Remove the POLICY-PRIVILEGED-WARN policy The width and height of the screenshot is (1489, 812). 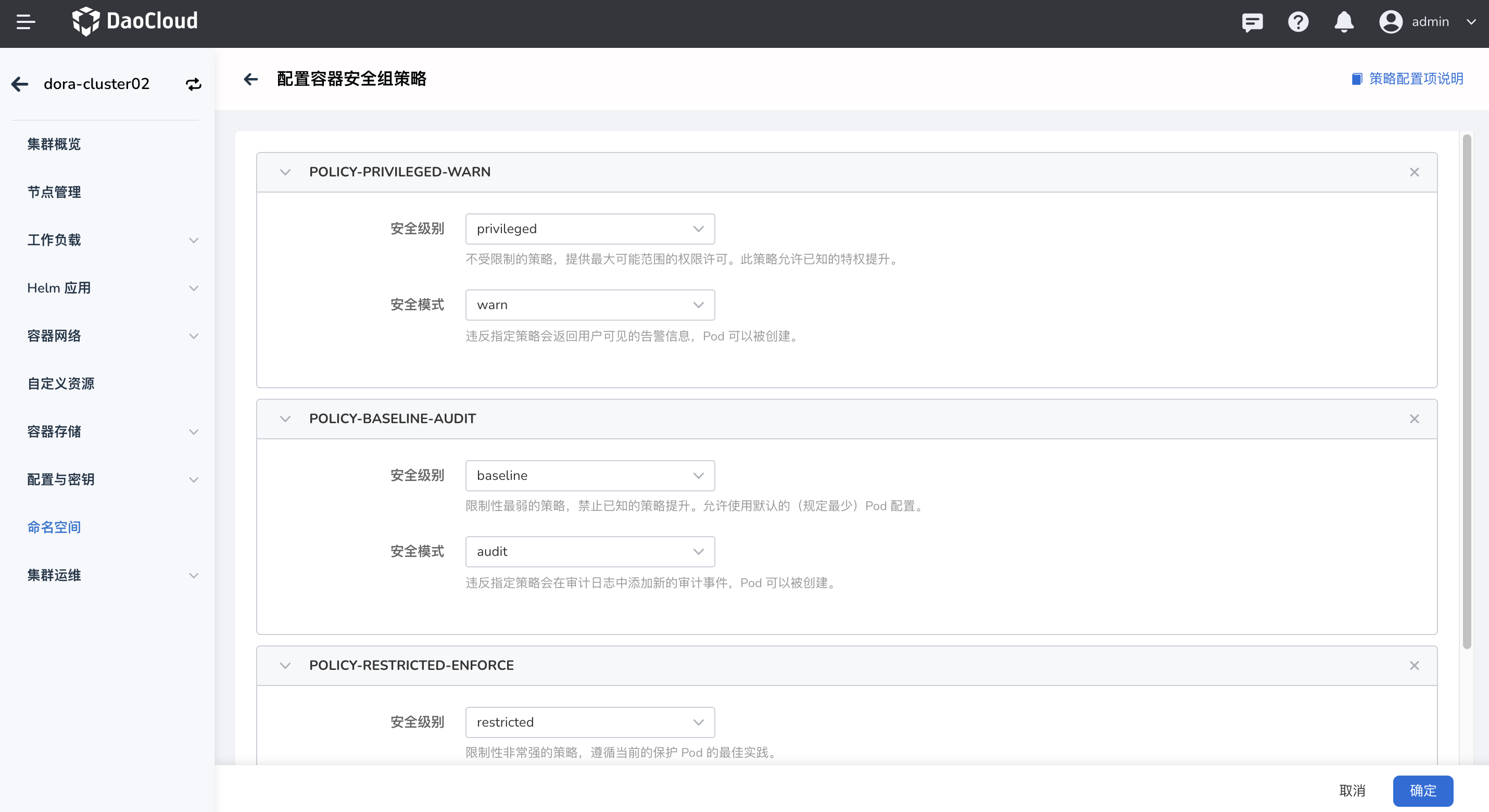[x=1414, y=172]
